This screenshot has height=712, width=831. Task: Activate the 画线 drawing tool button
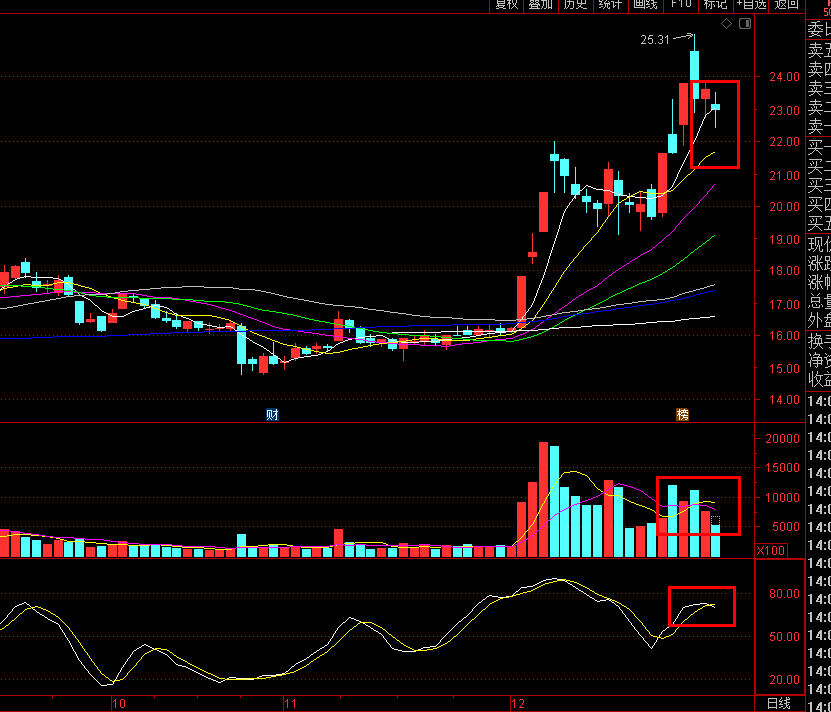pos(645,5)
